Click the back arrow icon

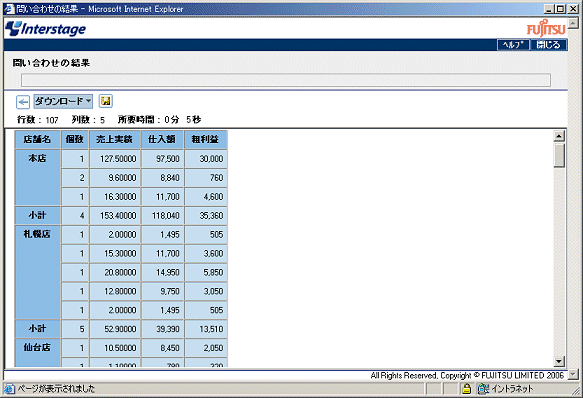point(23,102)
